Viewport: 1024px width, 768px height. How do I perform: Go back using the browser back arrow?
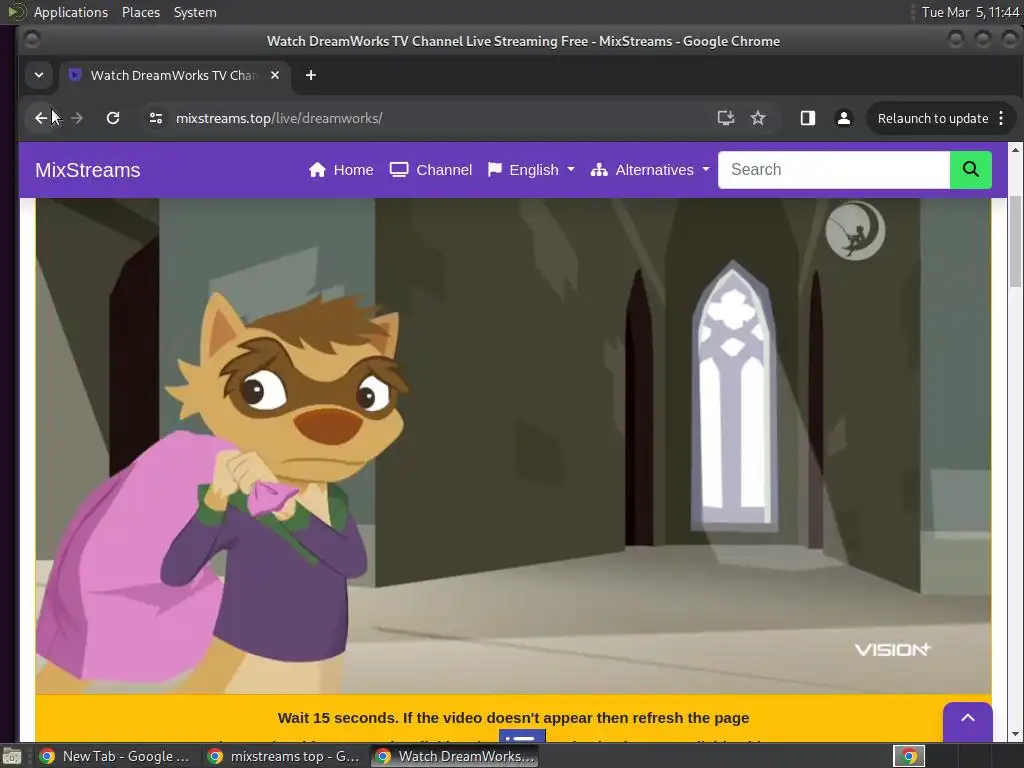point(41,118)
